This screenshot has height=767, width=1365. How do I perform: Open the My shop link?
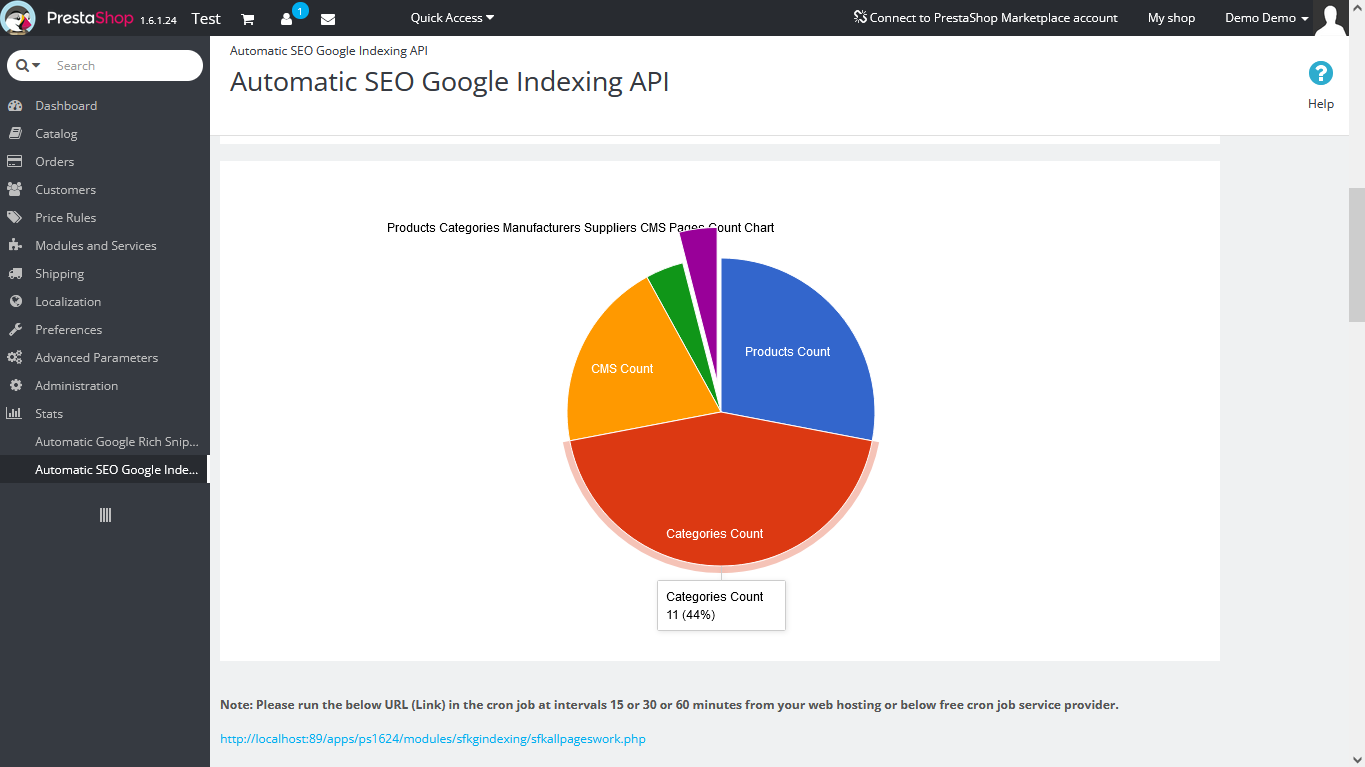pos(1171,18)
